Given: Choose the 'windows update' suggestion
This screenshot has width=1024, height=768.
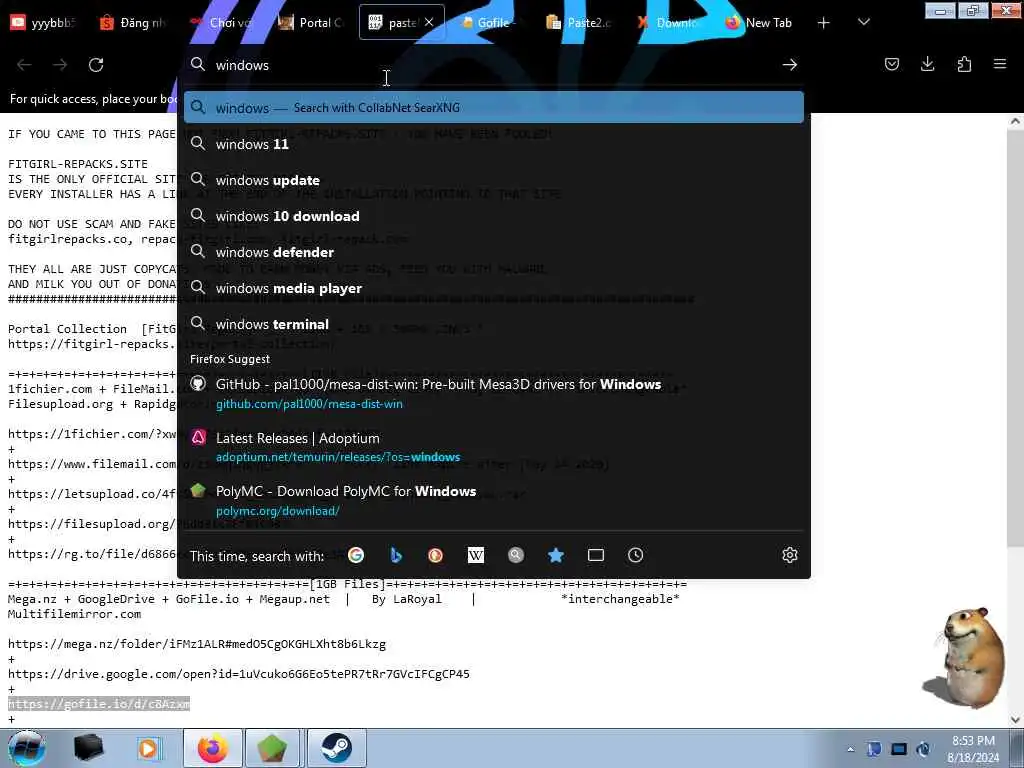Looking at the screenshot, I should pos(494,180).
